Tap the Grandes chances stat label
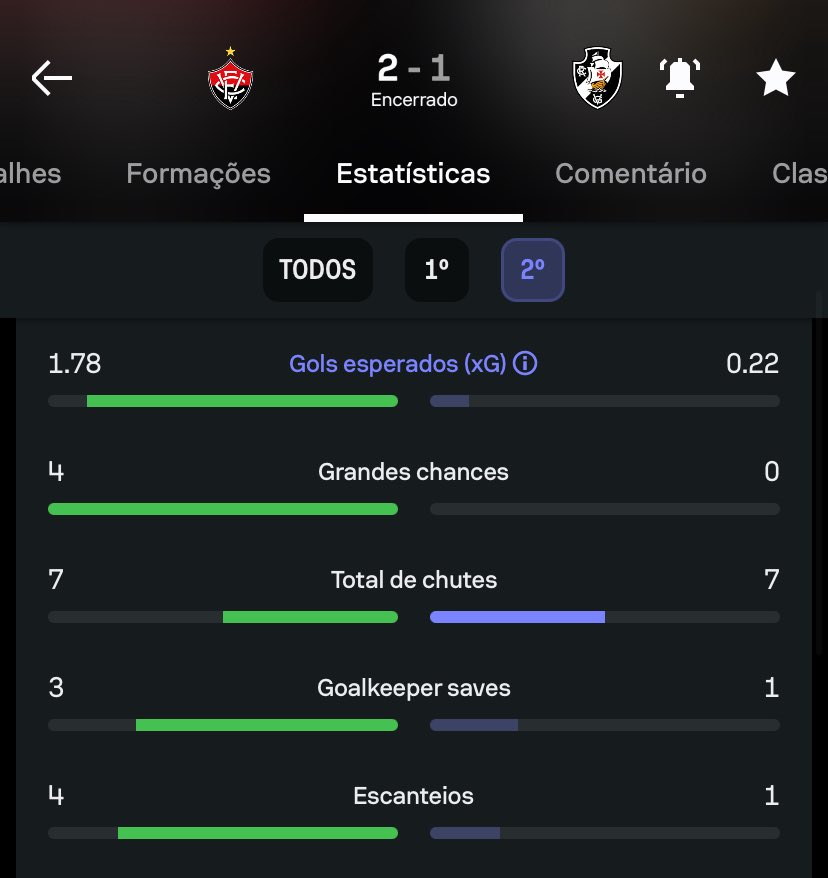 pos(413,471)
